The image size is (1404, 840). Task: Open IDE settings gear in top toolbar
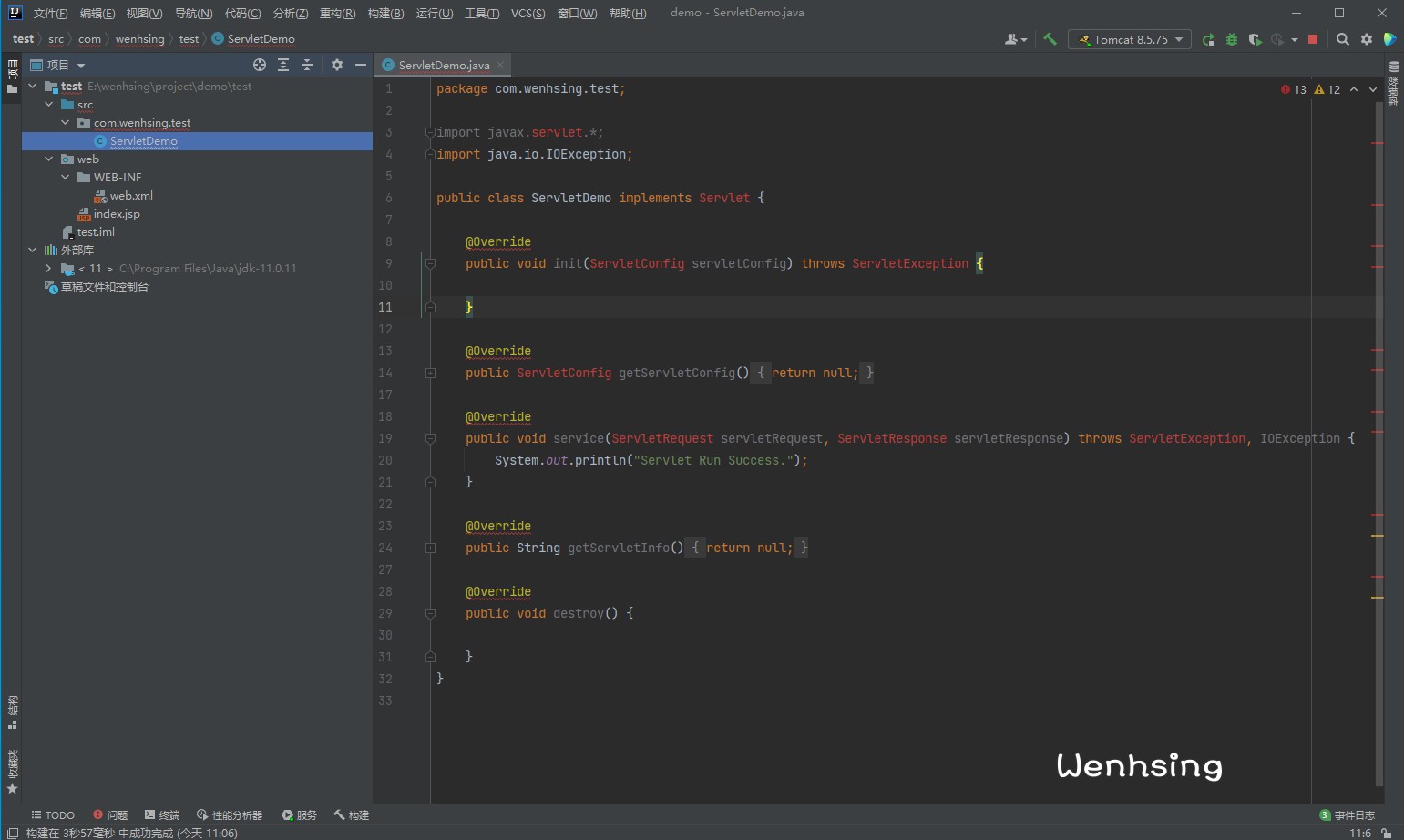[1367, 39]
